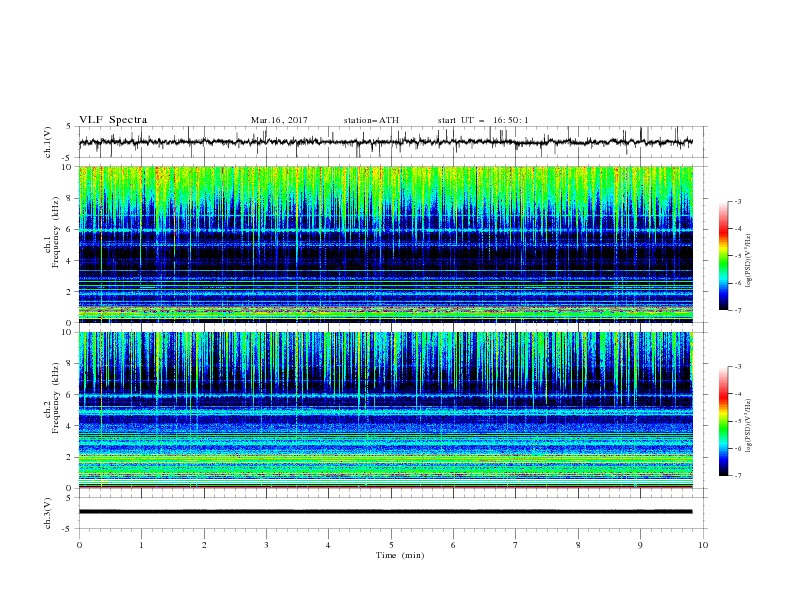Click time-axis tick label "5"
The image size is (792, 612).
coord(391,545)
